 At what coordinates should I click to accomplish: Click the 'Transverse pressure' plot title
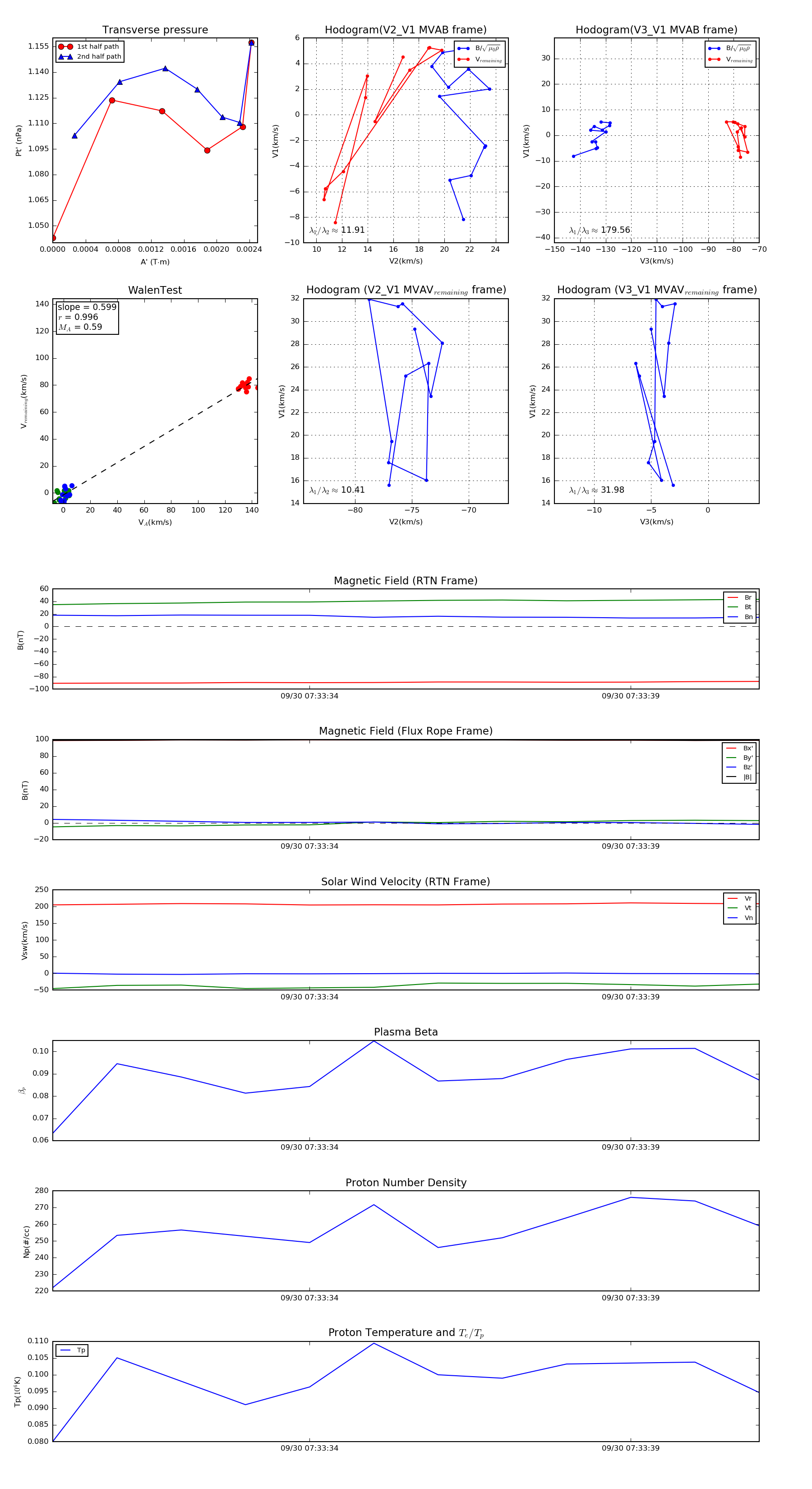coord(155,30)
